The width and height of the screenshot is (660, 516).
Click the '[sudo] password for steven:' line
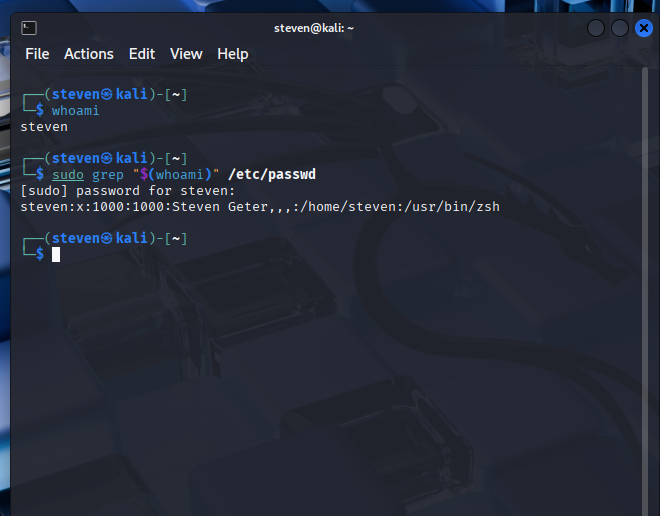coord(128,191)
